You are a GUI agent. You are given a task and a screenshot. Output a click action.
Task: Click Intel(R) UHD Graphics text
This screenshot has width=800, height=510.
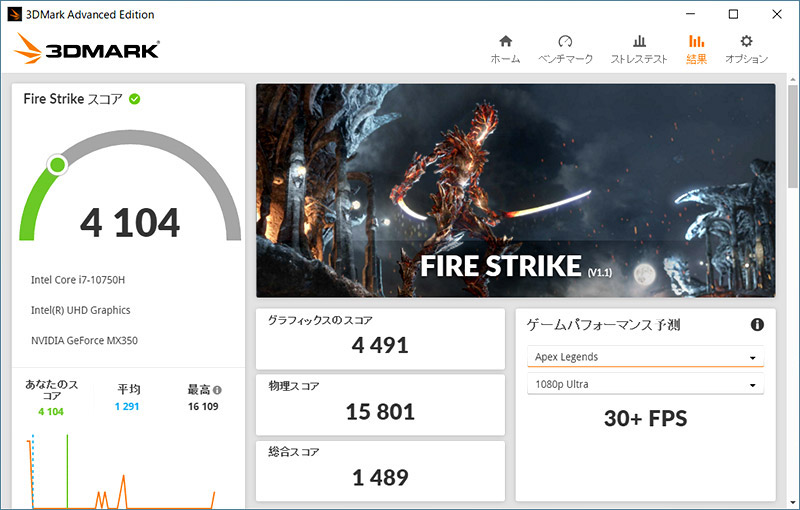[81, 310]
